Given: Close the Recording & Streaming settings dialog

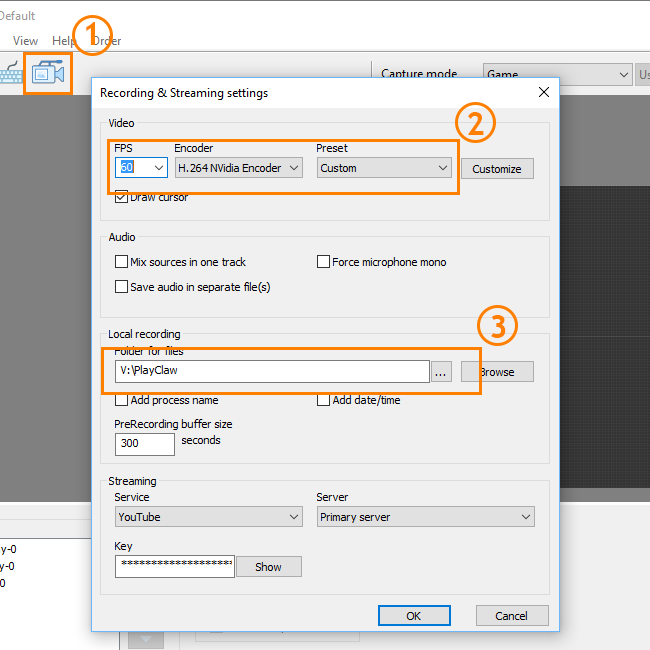Looking at the screenshot, I should click(x=543, y=92).
